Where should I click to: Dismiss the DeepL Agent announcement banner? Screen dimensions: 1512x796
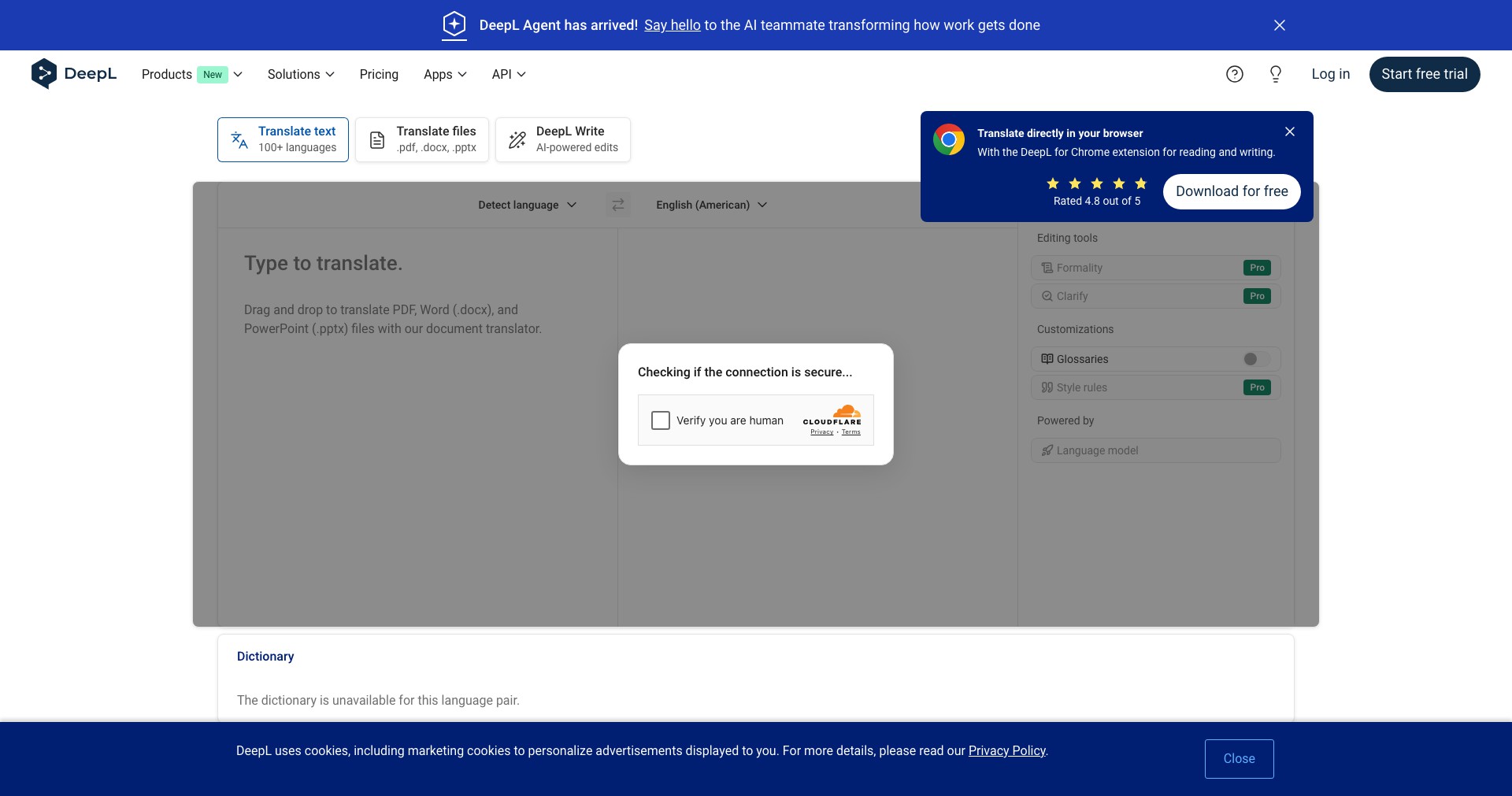pyautogui.click(x=1280, y=25)
